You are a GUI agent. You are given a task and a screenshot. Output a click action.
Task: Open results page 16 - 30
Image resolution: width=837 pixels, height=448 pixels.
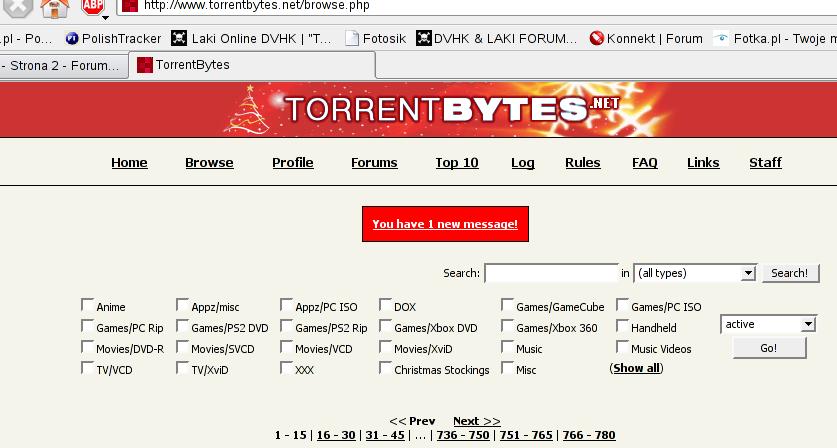point(336,435)
